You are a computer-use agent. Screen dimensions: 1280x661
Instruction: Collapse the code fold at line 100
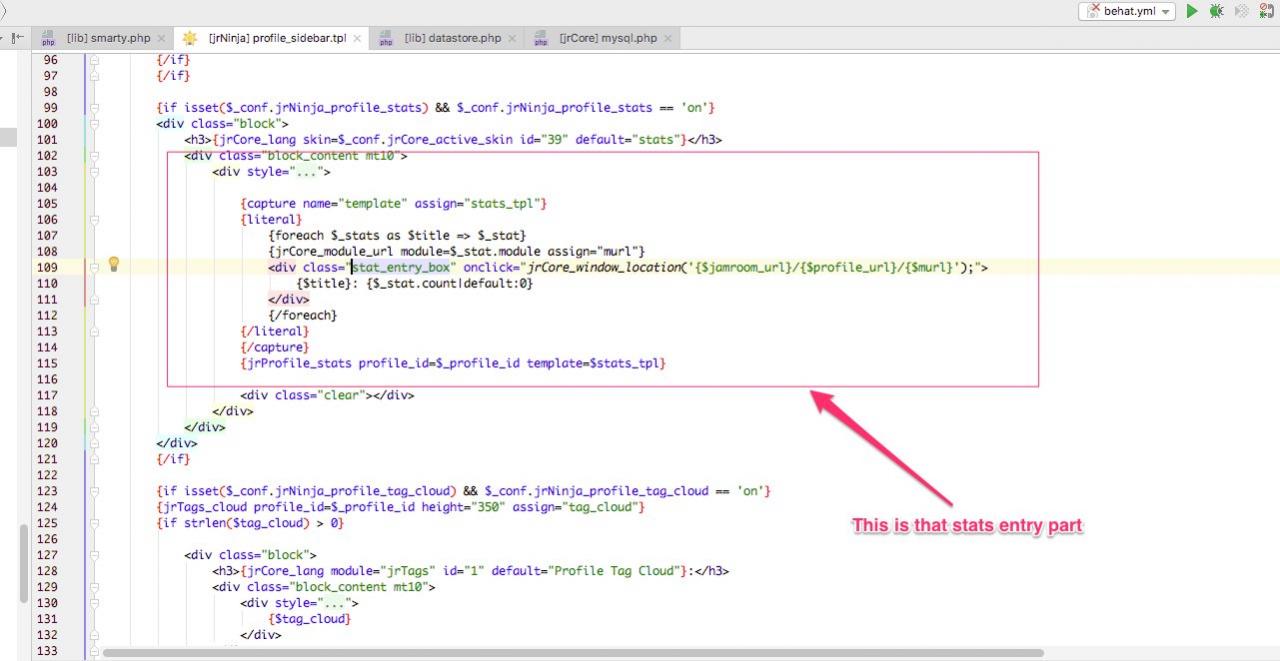[95, 124]
